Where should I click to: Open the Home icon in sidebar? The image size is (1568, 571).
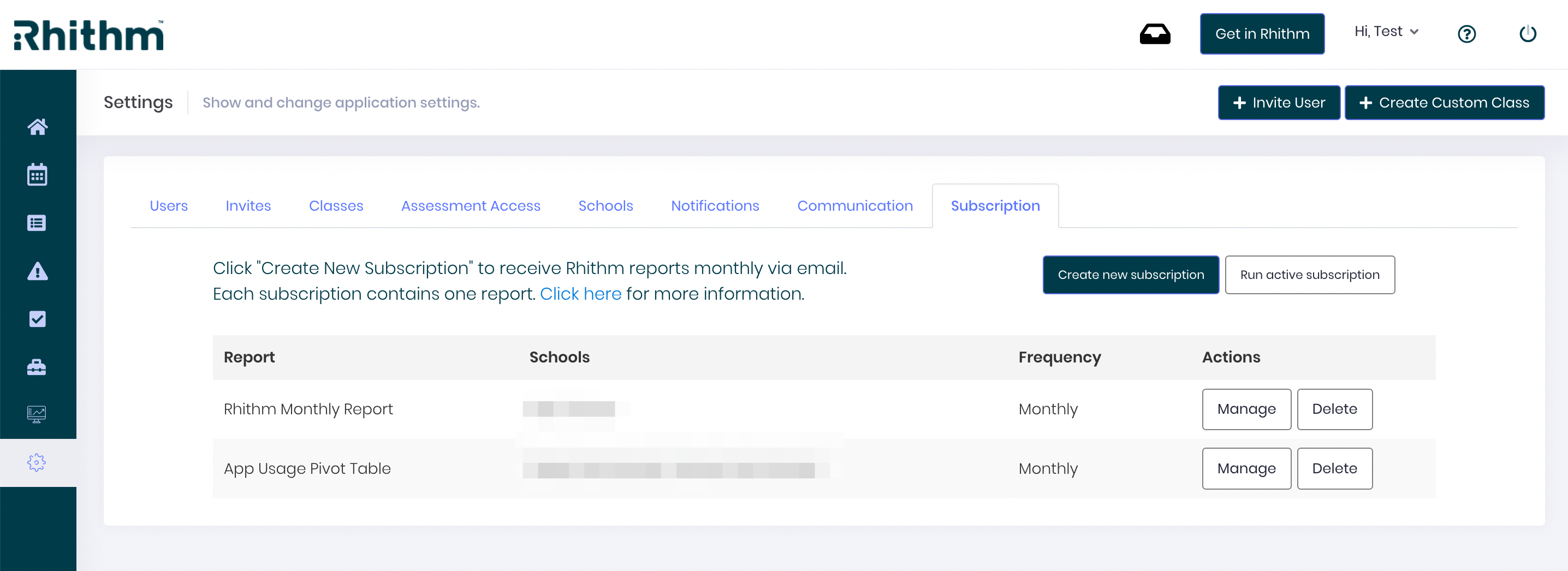[37, 127]
